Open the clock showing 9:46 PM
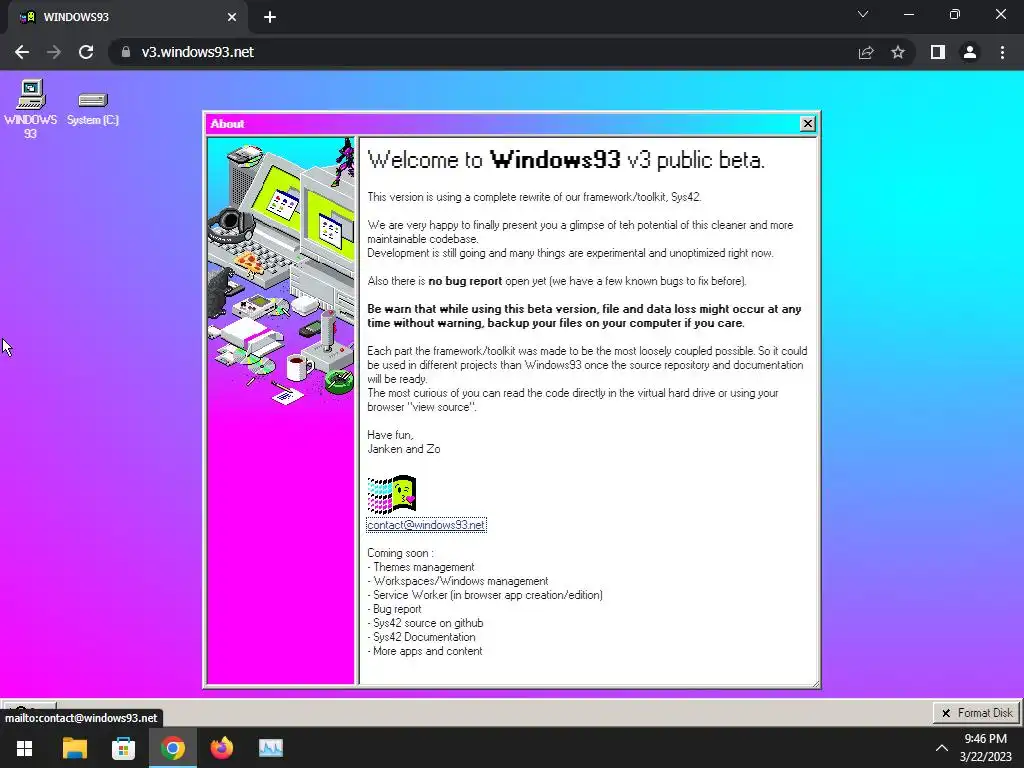This screenshot has height=768, width=1024. pyautogui.click(x=985, y=748)
